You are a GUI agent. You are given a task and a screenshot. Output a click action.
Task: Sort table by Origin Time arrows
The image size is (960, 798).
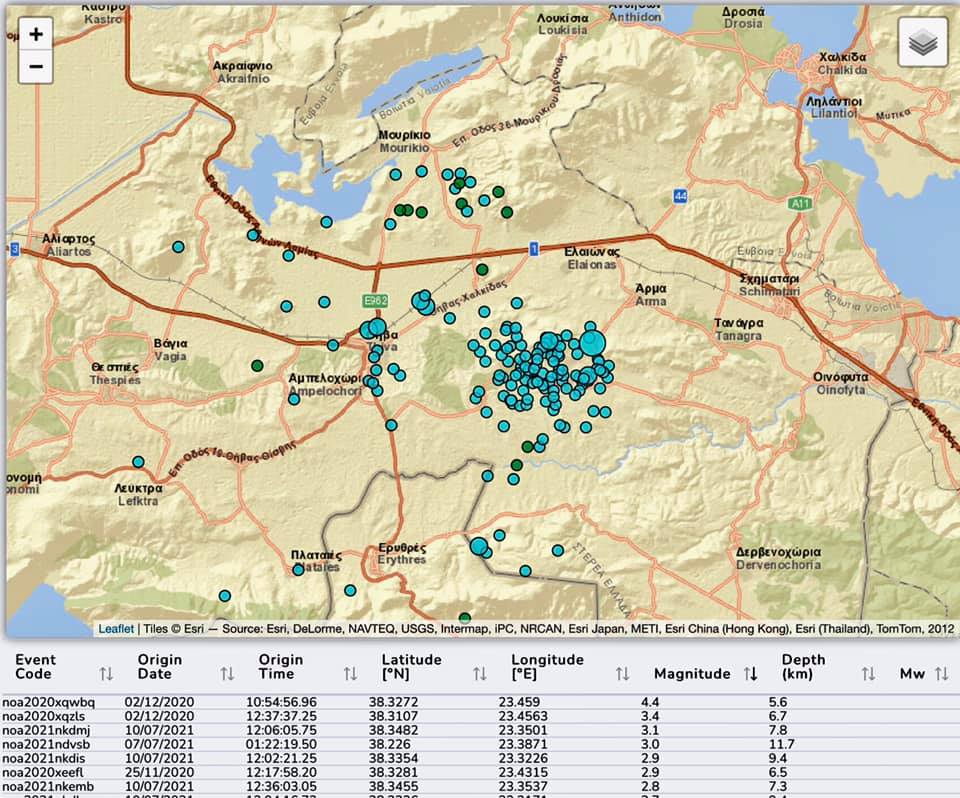pos(350,673)
